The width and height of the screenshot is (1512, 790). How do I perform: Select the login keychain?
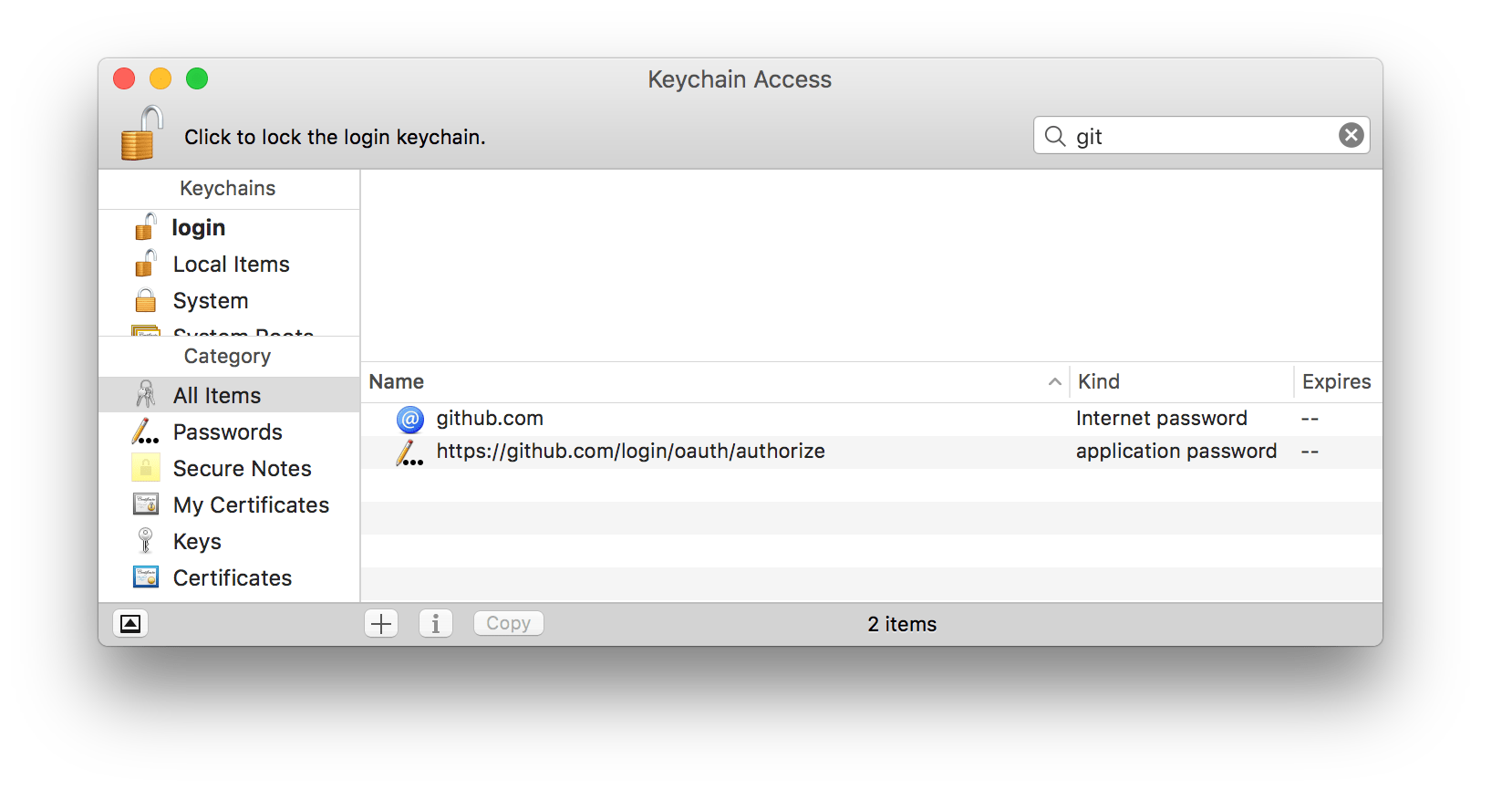coord(198,228)
